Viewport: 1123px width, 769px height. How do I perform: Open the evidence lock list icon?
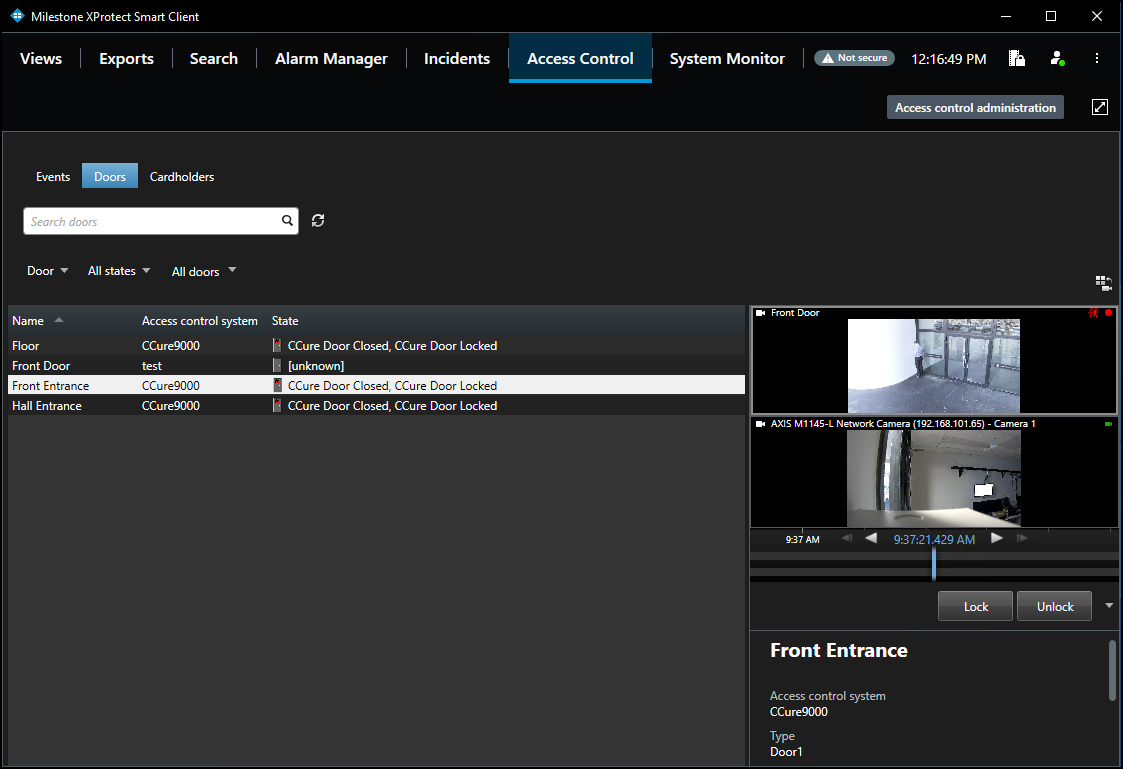[x=1016, y=59]
